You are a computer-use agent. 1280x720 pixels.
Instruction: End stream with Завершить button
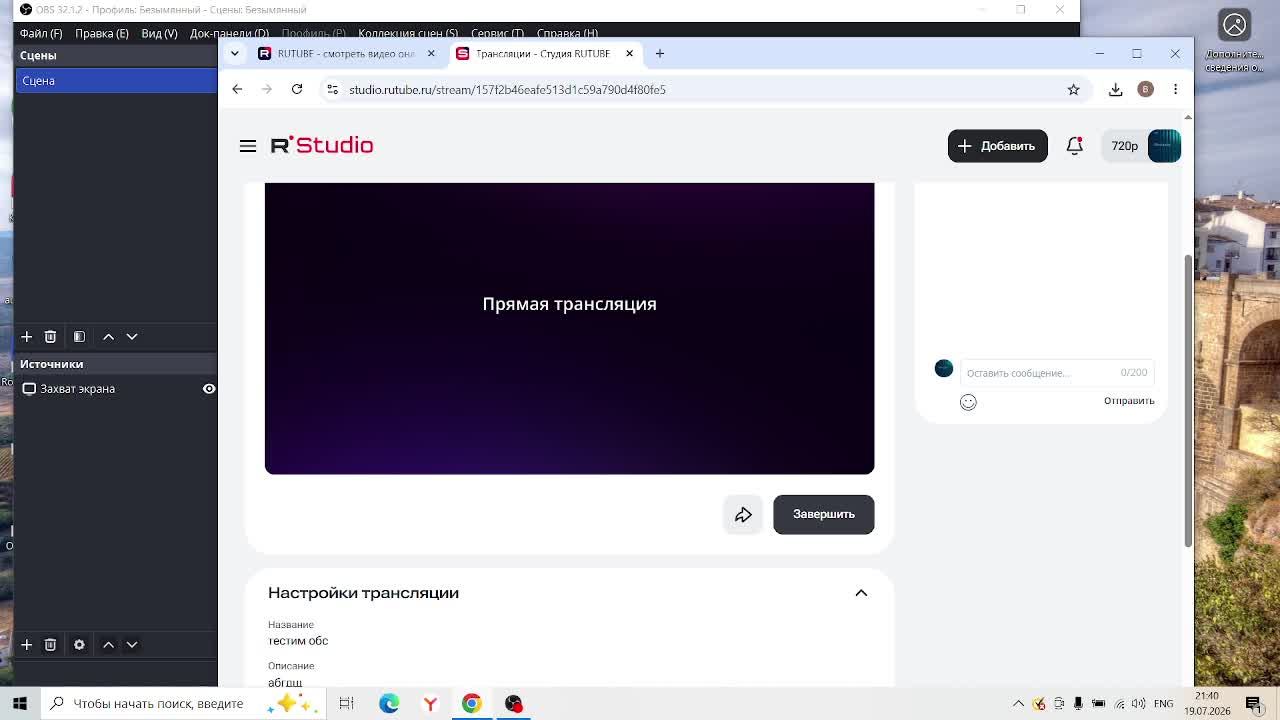coord(823,515)
